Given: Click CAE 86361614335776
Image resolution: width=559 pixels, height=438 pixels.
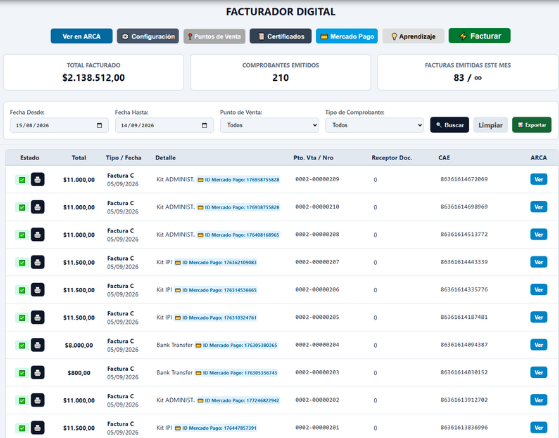Looking at the screenshot, I should coord(464,290).
